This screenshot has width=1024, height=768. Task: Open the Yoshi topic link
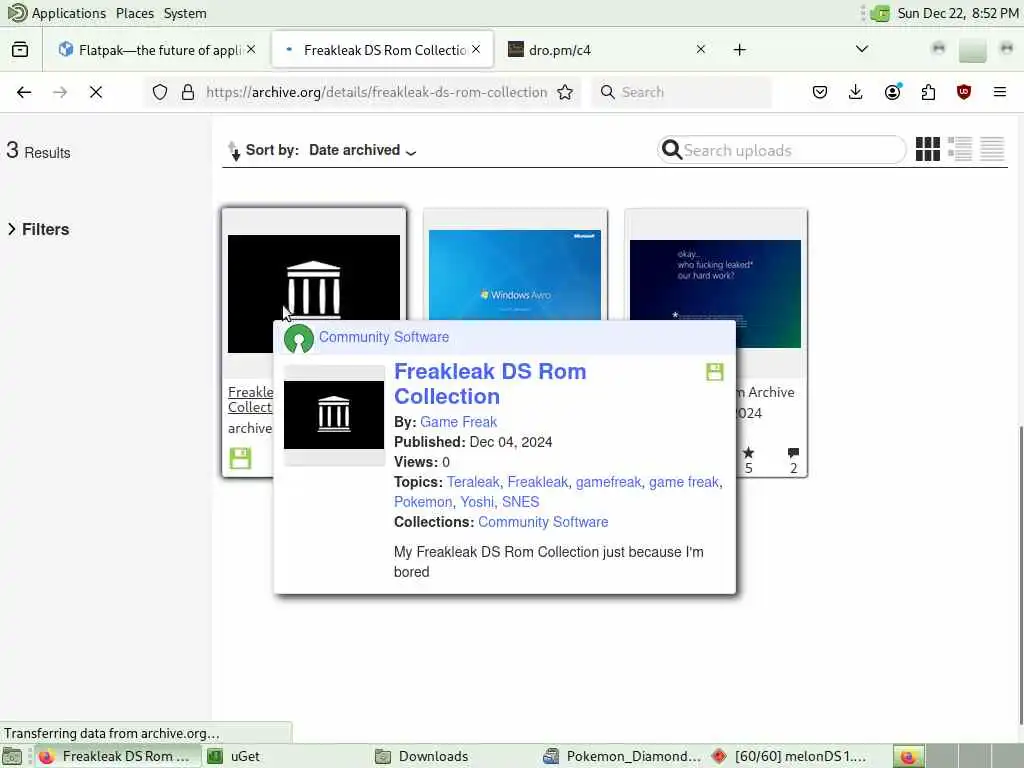(477, 502)
